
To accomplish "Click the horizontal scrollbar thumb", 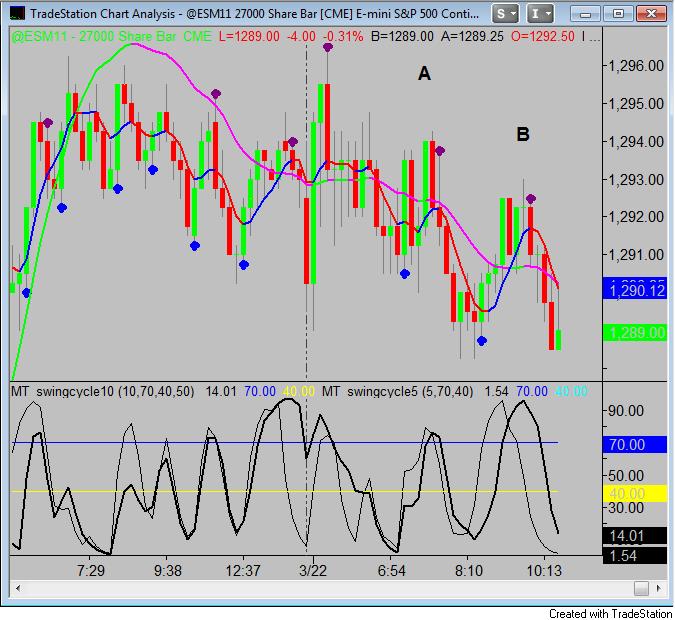I will pos(641,588).
